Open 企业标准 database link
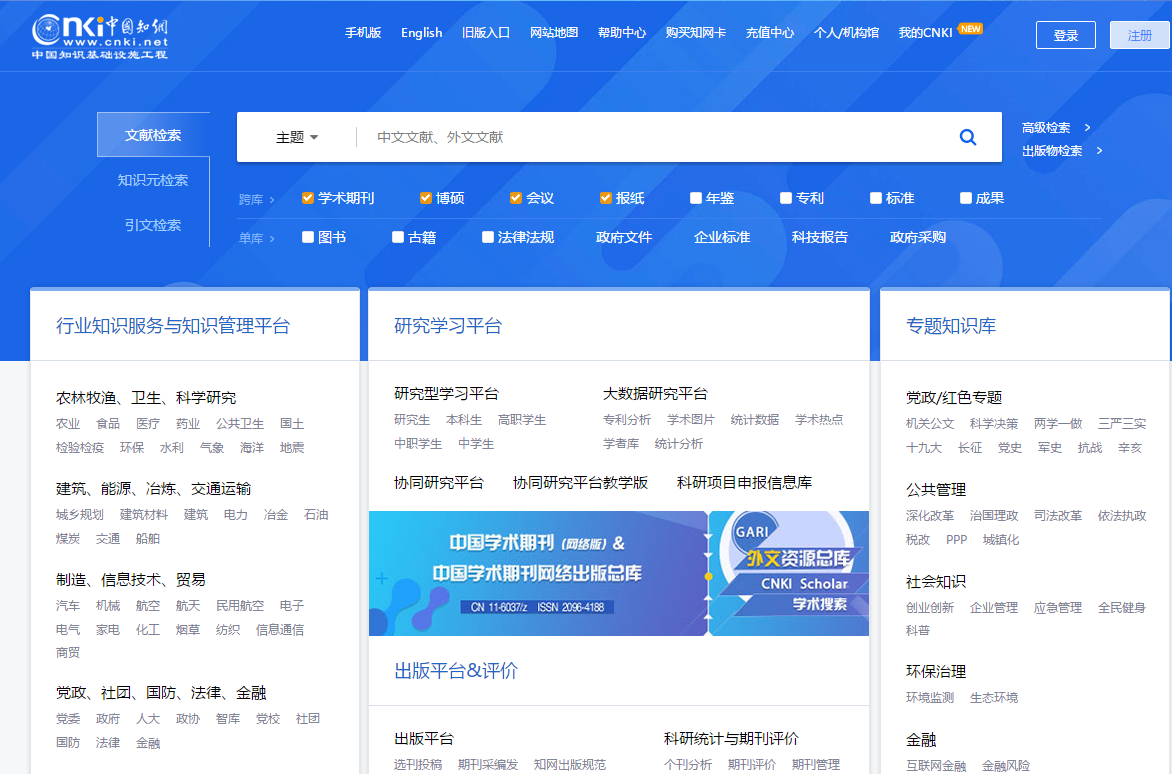Viewport: 1172px width, 774px height. [x=722, y=237]
